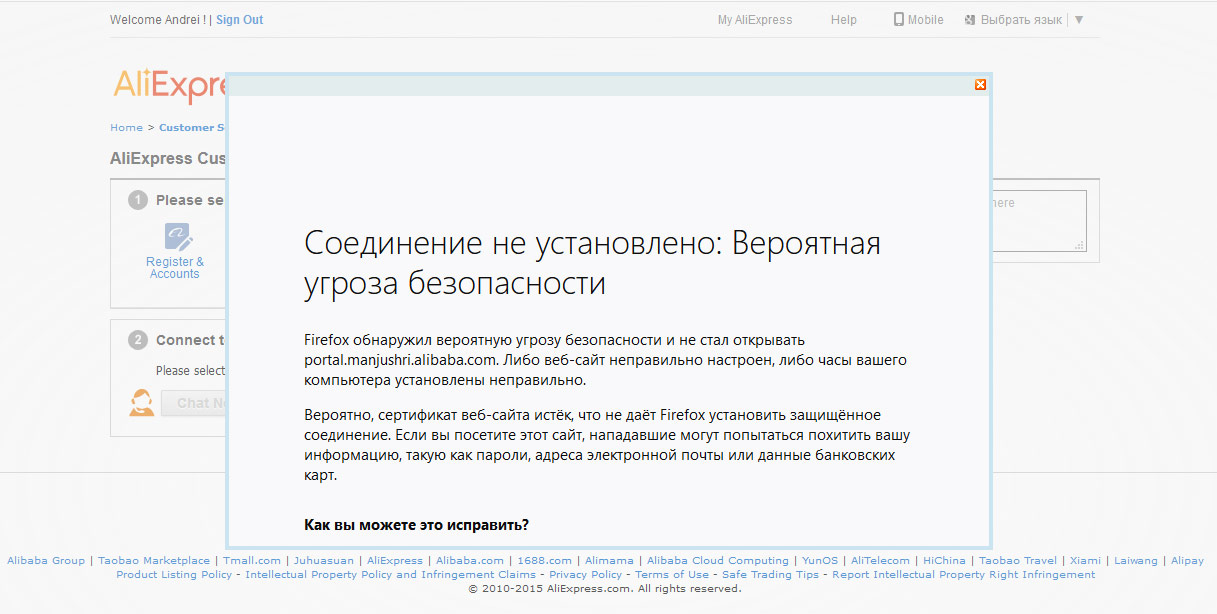Open Juhuasuan footer link
Image resolution: width=1217 pixels, height=614 pixels.
pos(324,561)
